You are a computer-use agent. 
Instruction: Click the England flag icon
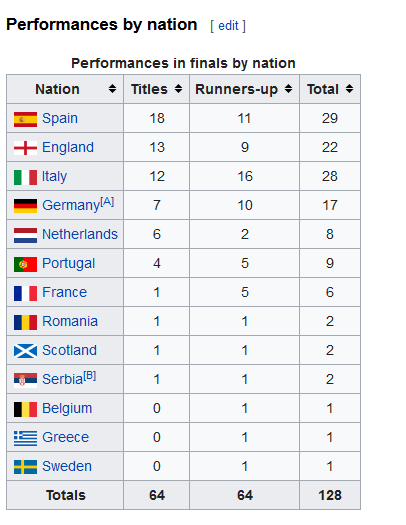(25, 148)
